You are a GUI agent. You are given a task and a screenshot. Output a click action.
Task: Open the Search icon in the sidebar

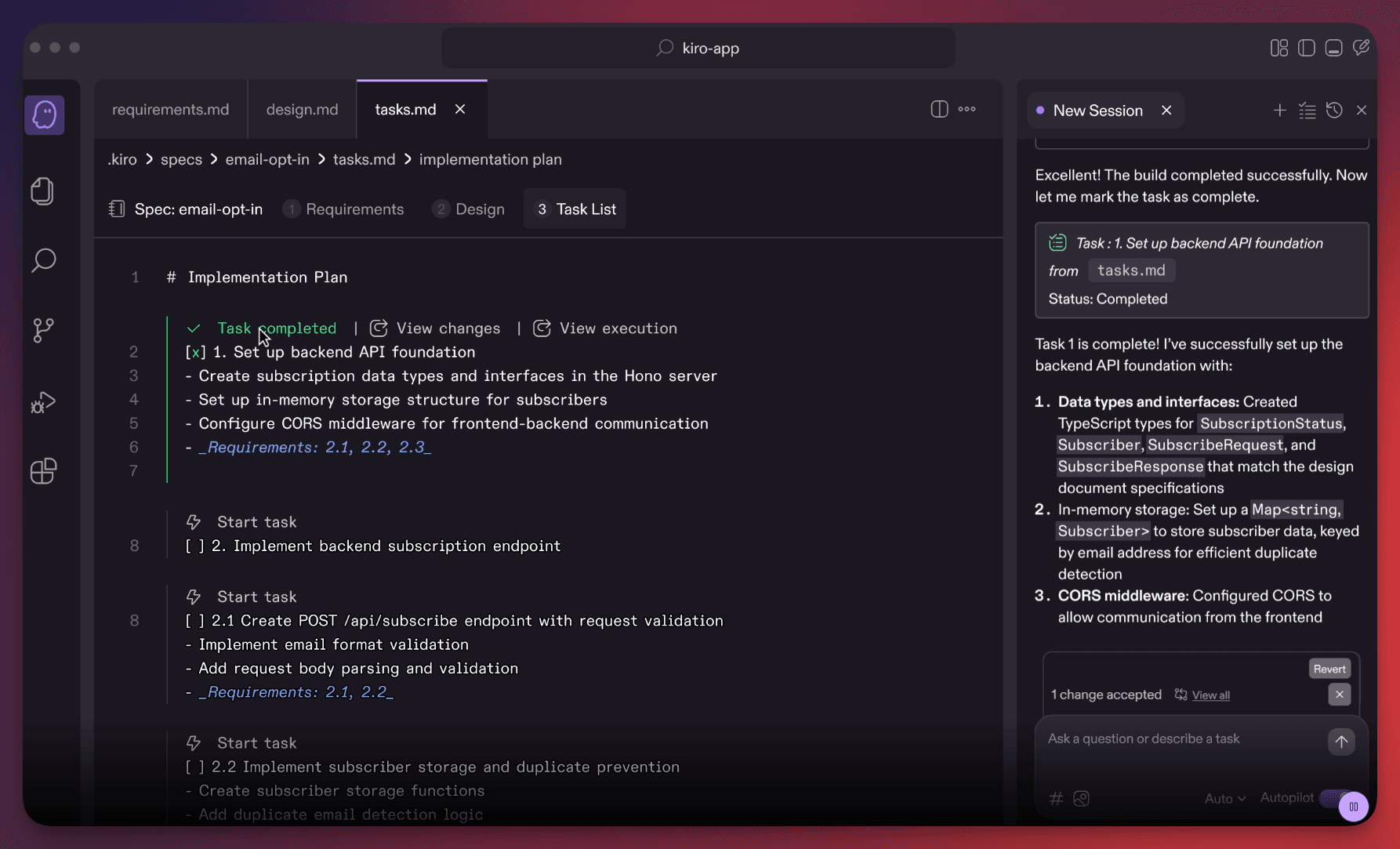[x=44, y=260]
